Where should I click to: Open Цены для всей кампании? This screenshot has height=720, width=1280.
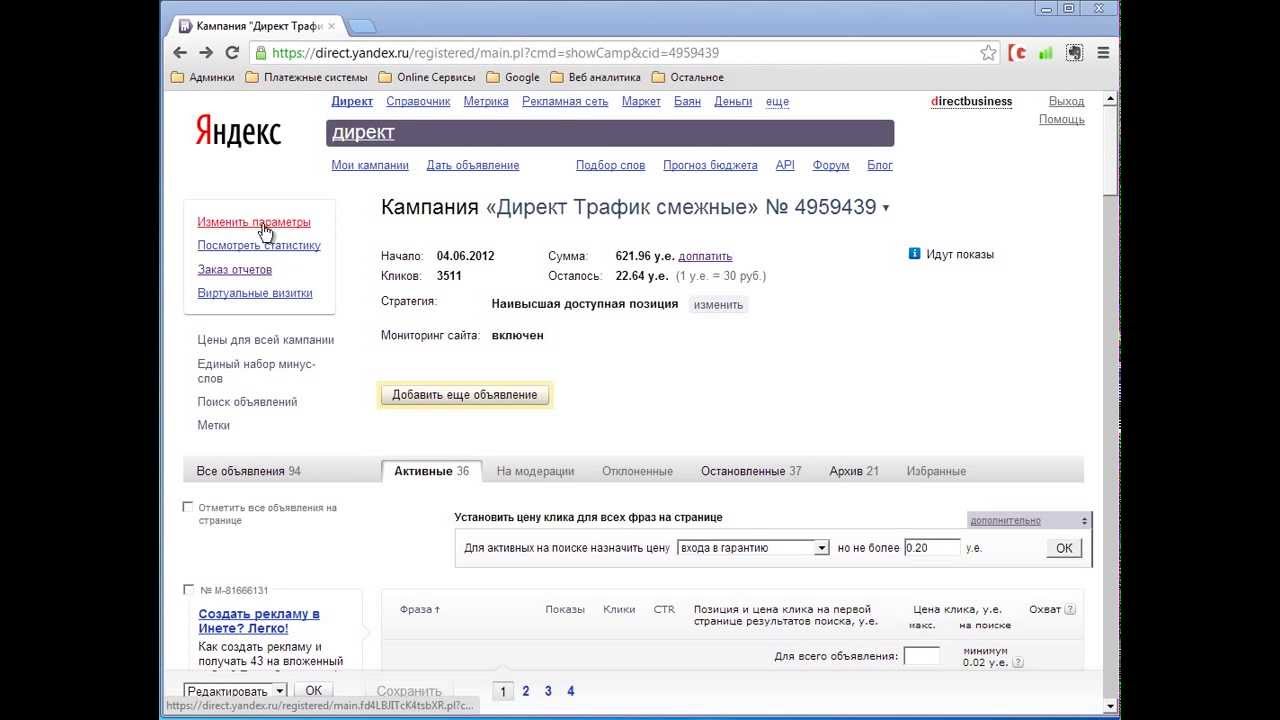[266, 340]
